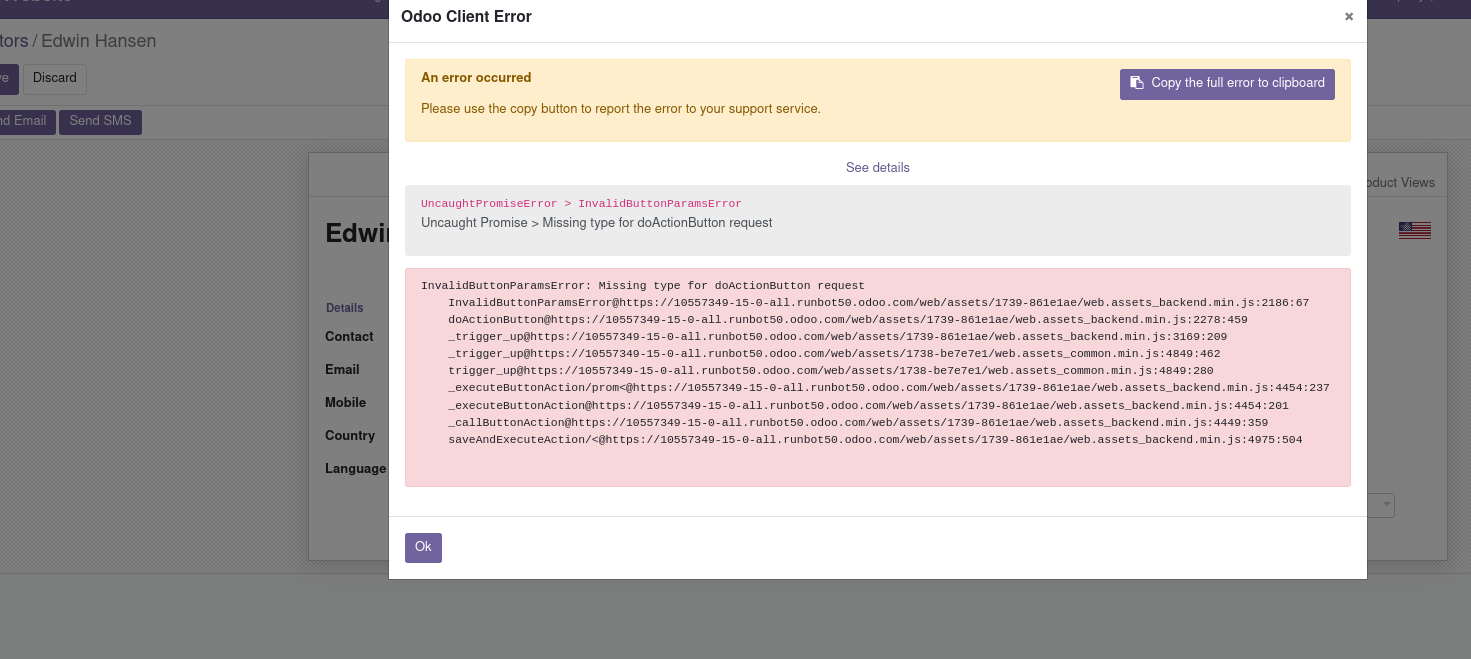Close the Odoo Client Error dialog

[1348, 16]
